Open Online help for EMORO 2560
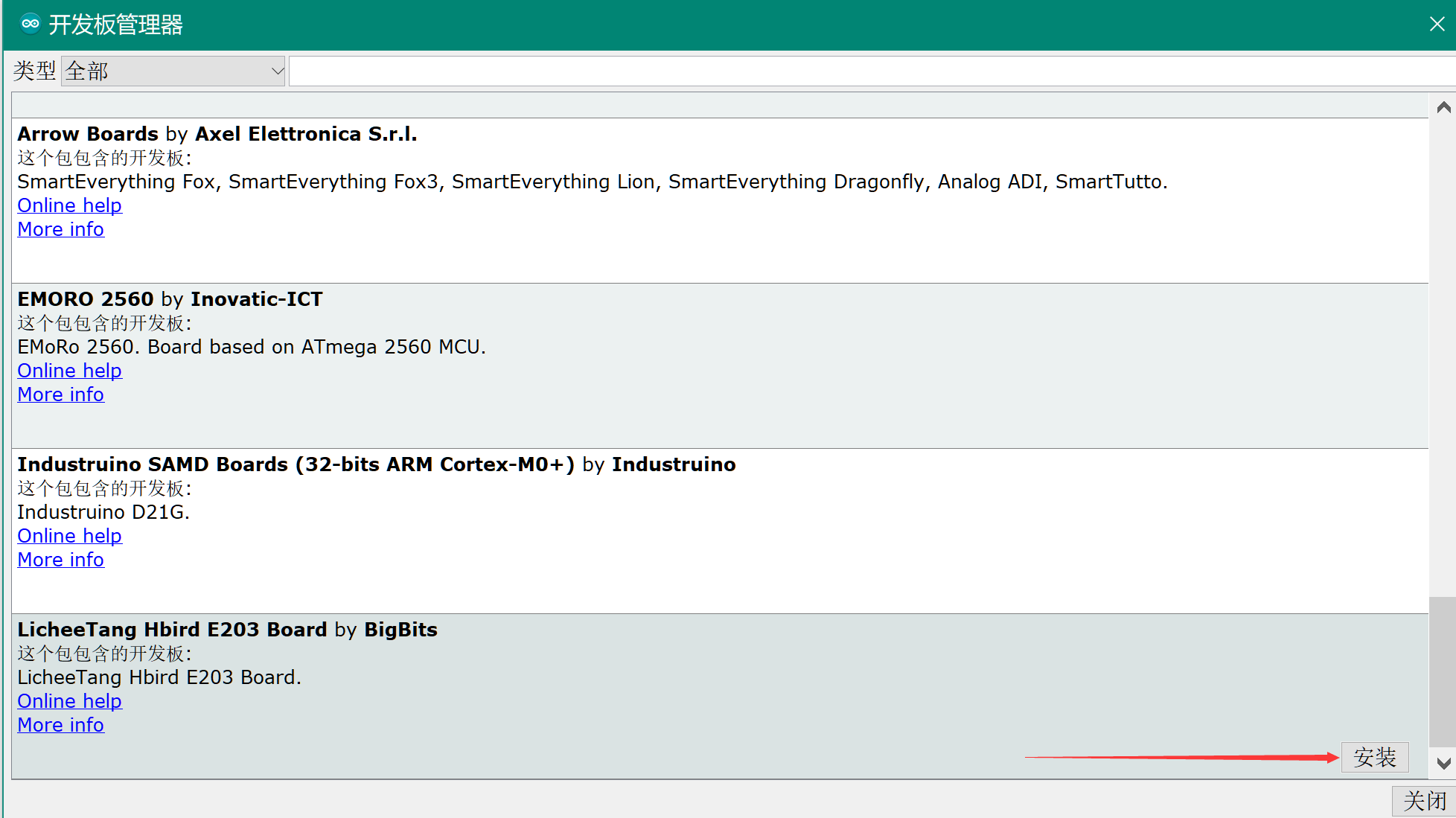The width and height of the screenshot is (1456, 818). (69, 371)
